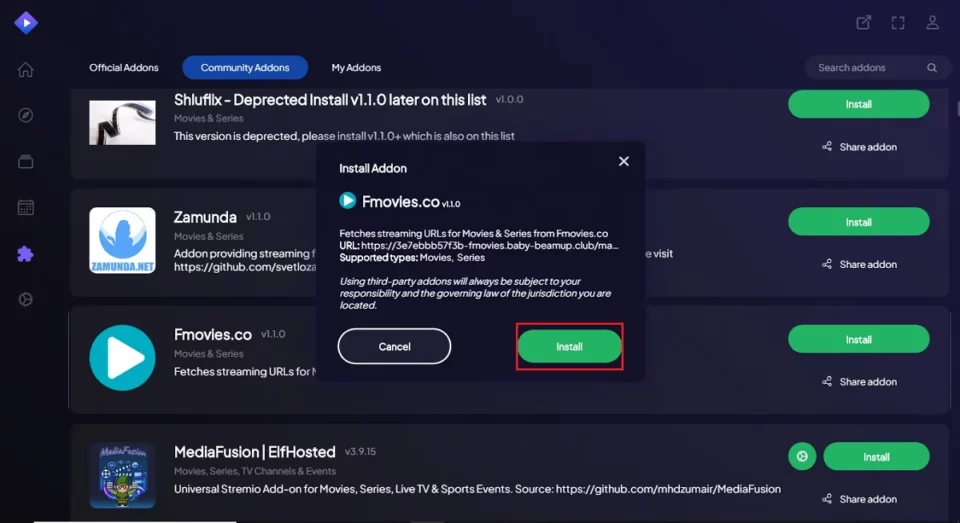
Task: Click Share addon text for Shluflix
Action: pyautogui.click(x=868, y=147)
